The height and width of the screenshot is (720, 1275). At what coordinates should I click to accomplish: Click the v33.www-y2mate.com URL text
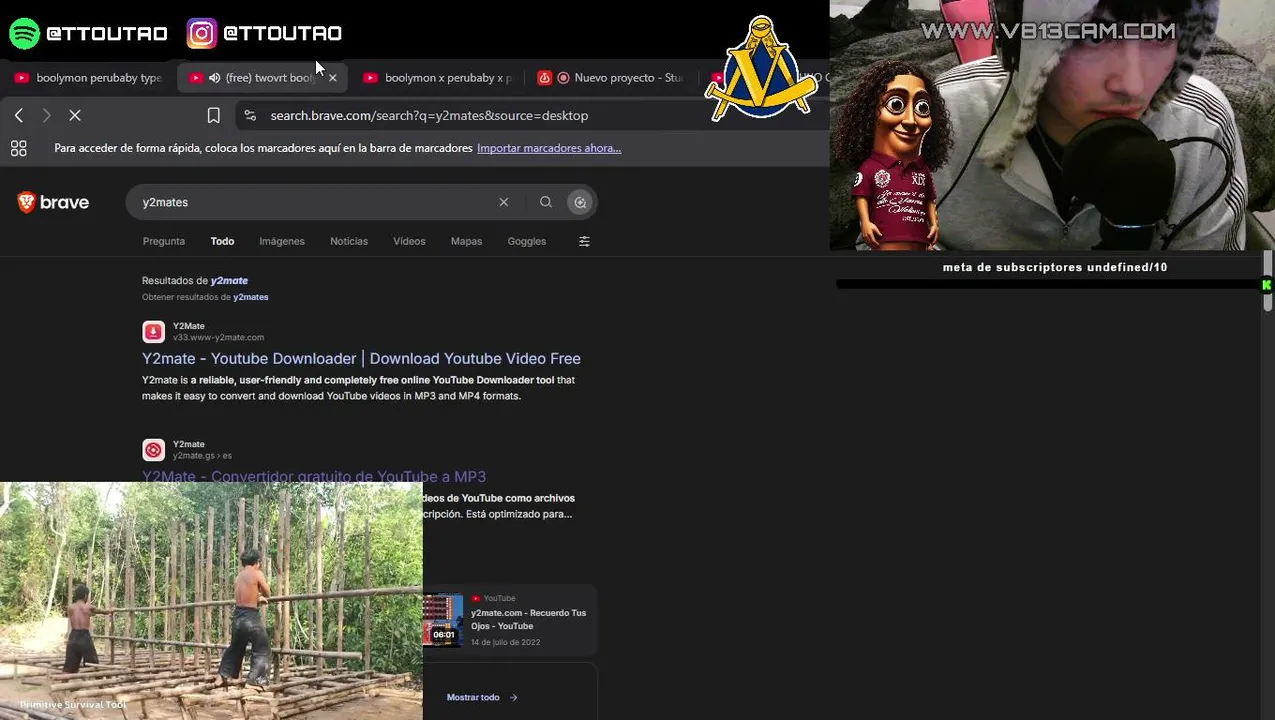coord(218,338)
